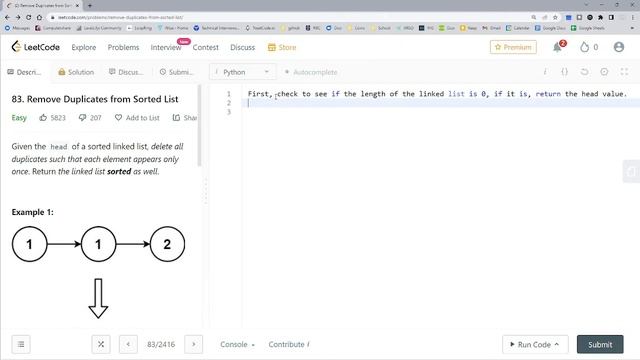640x360 pixels.
Task: Toggle the Autocomplete option
Action: pos(311,72)
